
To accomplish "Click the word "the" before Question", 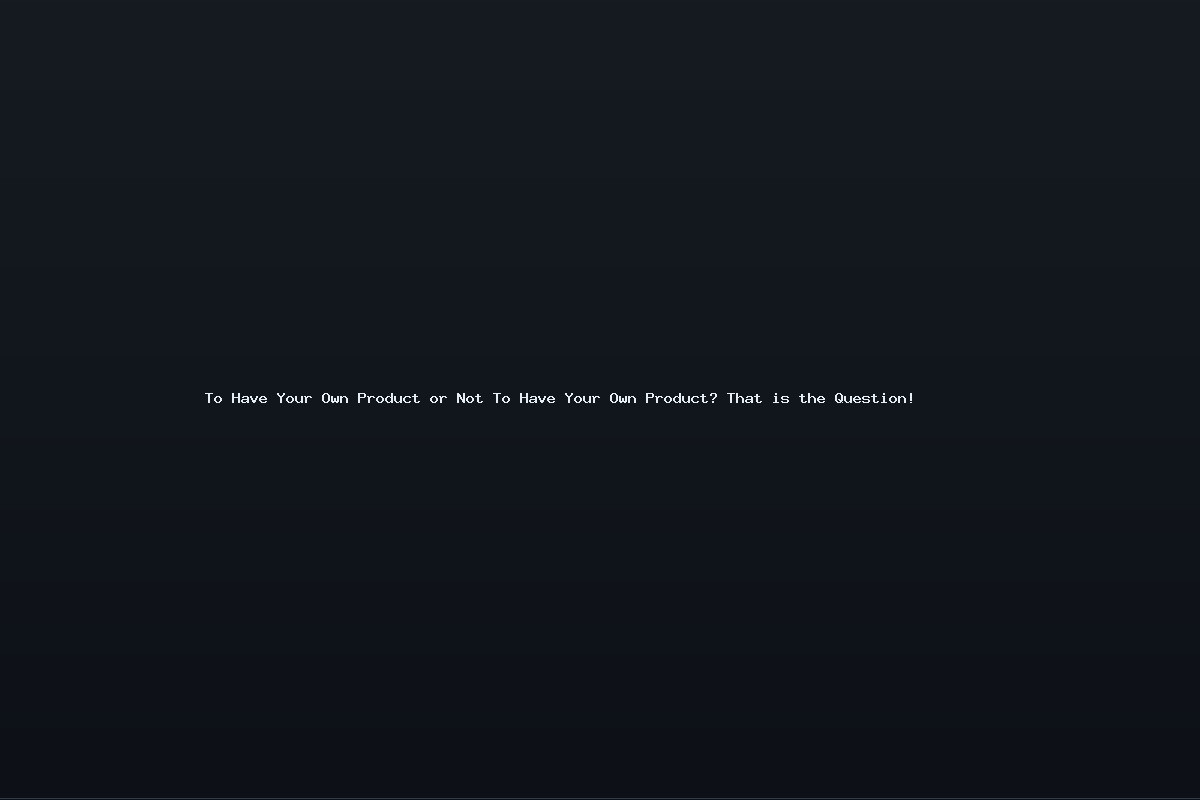I will point(812,398).
